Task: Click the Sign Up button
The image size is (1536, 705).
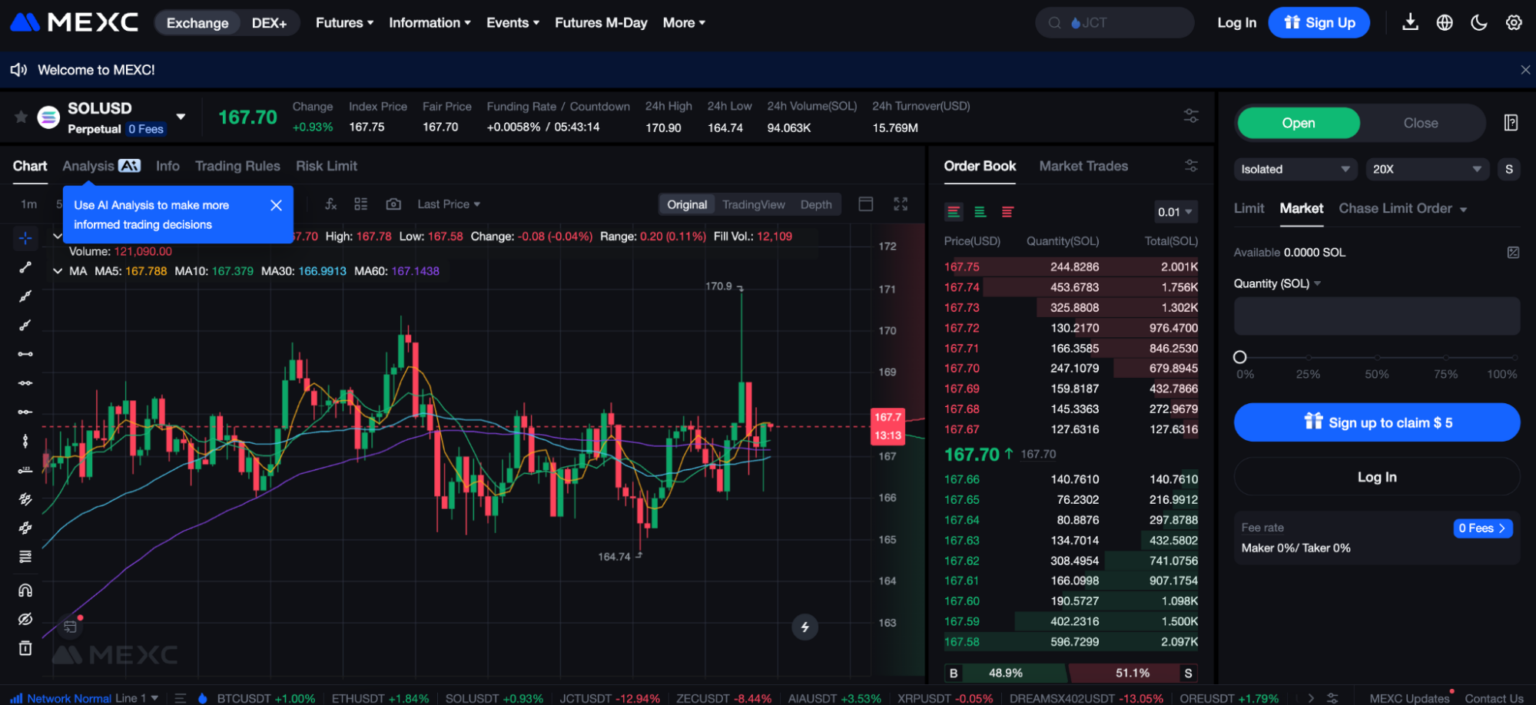Action: (x=1319, y=22)
